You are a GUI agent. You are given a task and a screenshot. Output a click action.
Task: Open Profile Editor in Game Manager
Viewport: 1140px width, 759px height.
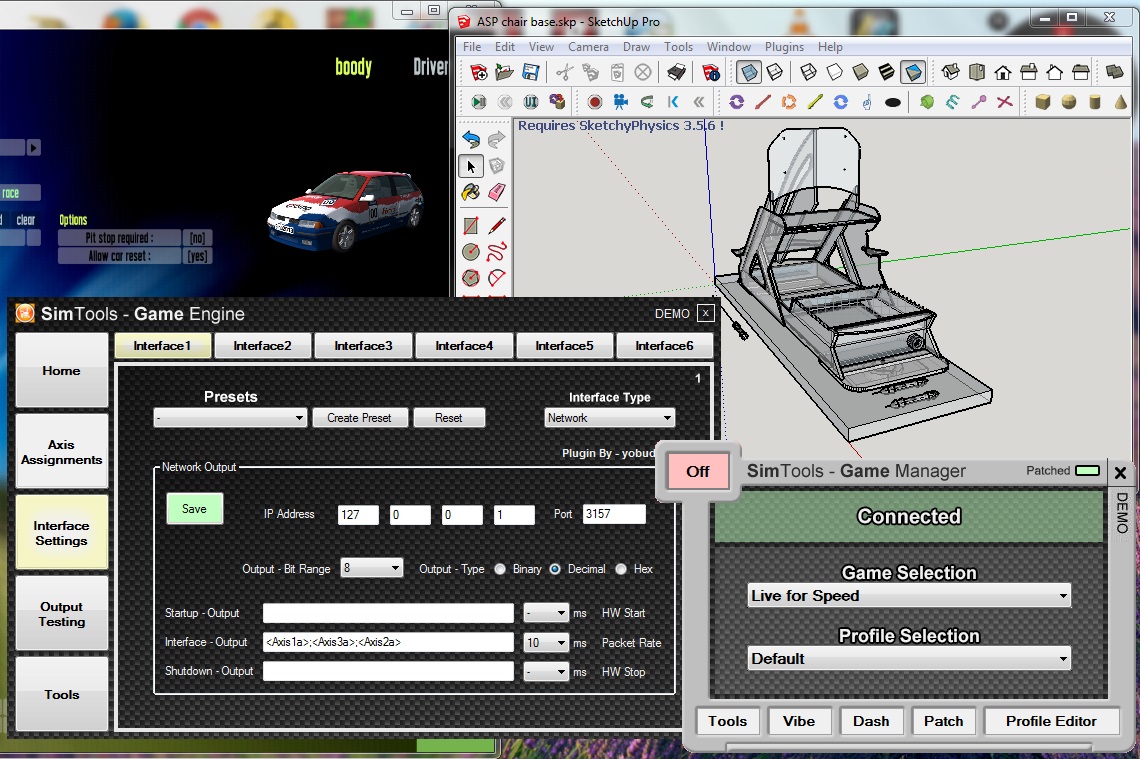click(1051, 721)
